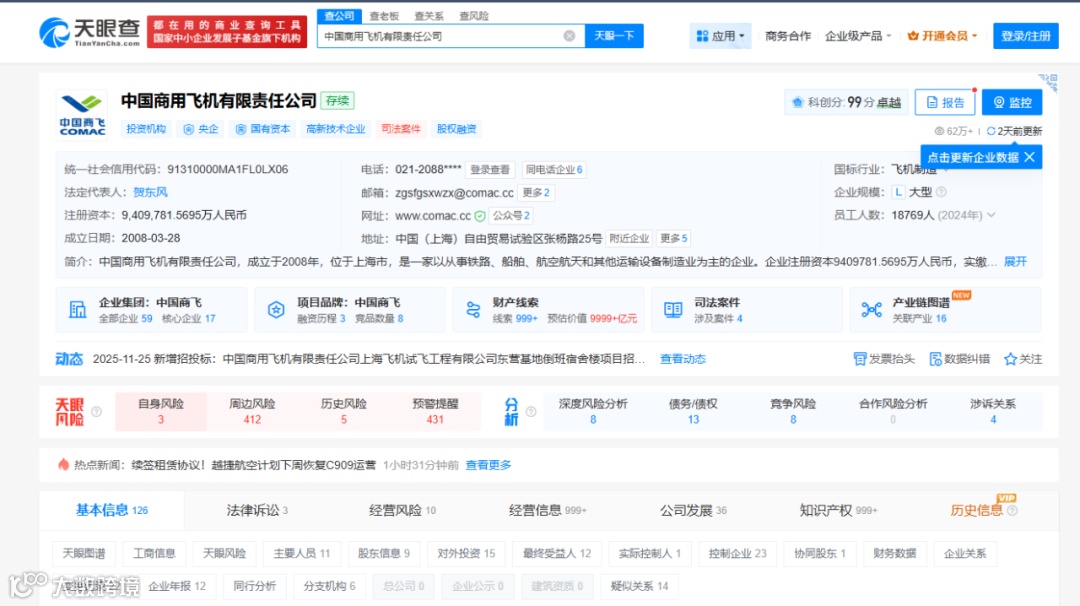Click the 天眼一下 search button

point(614,36)
